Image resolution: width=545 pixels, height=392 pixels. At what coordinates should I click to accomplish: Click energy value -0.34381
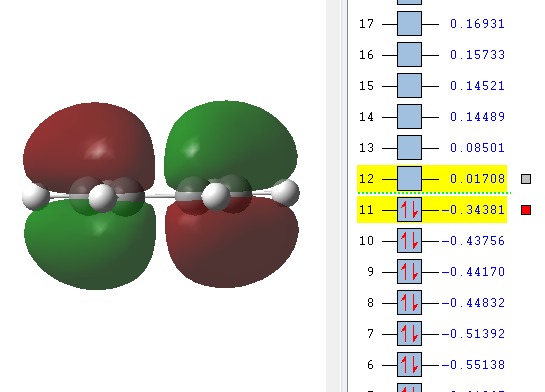point(473,210)
